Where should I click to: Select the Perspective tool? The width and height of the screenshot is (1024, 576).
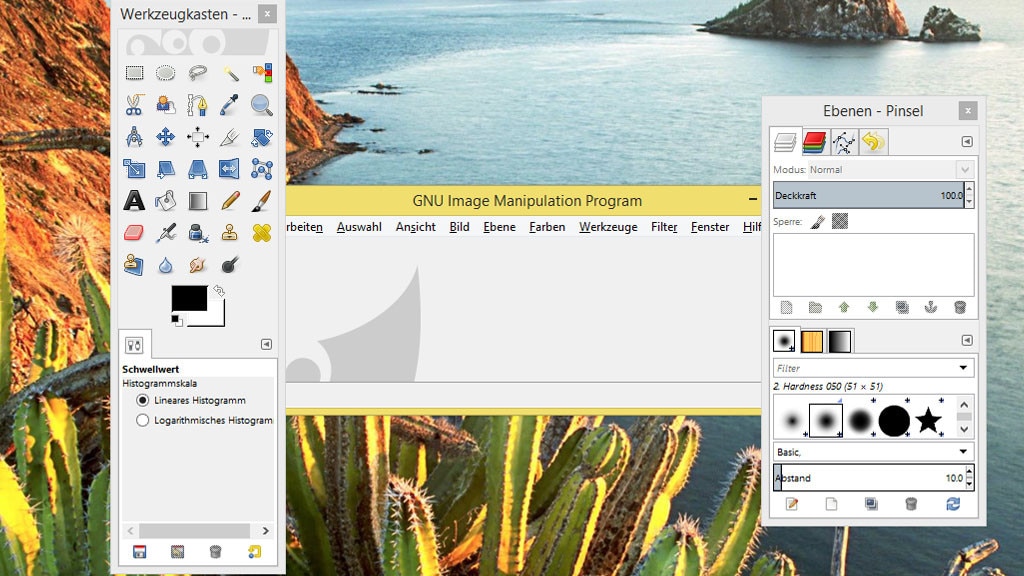tap(197, 168)
